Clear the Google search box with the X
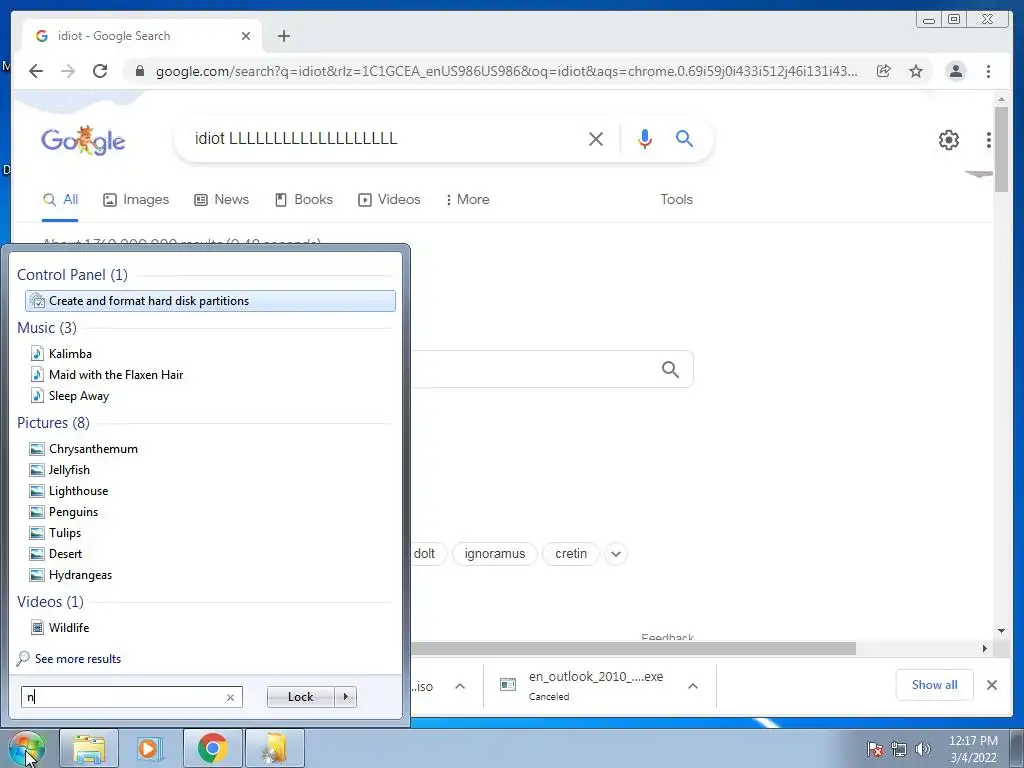Screen dimensions: 1024x768 click(596, 139)
